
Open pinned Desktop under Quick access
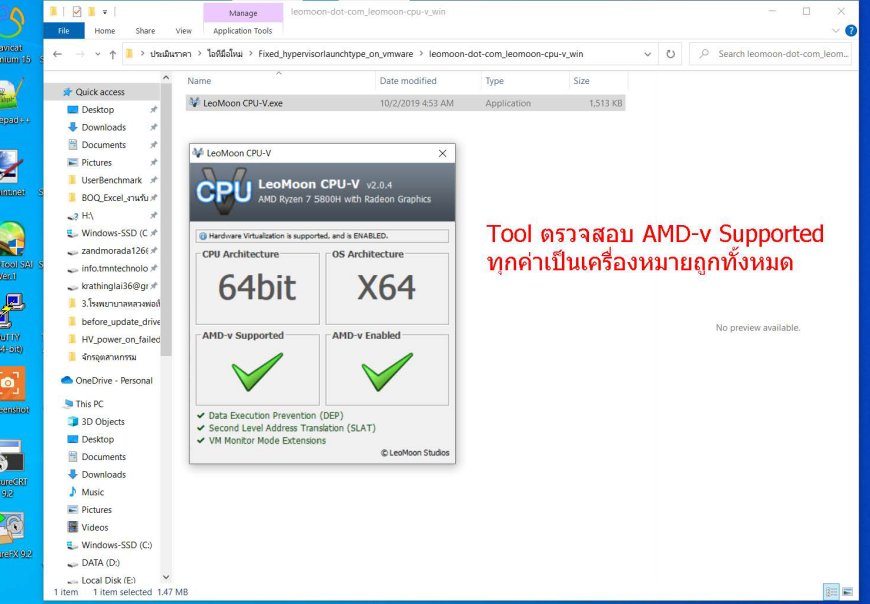(98, 110)
